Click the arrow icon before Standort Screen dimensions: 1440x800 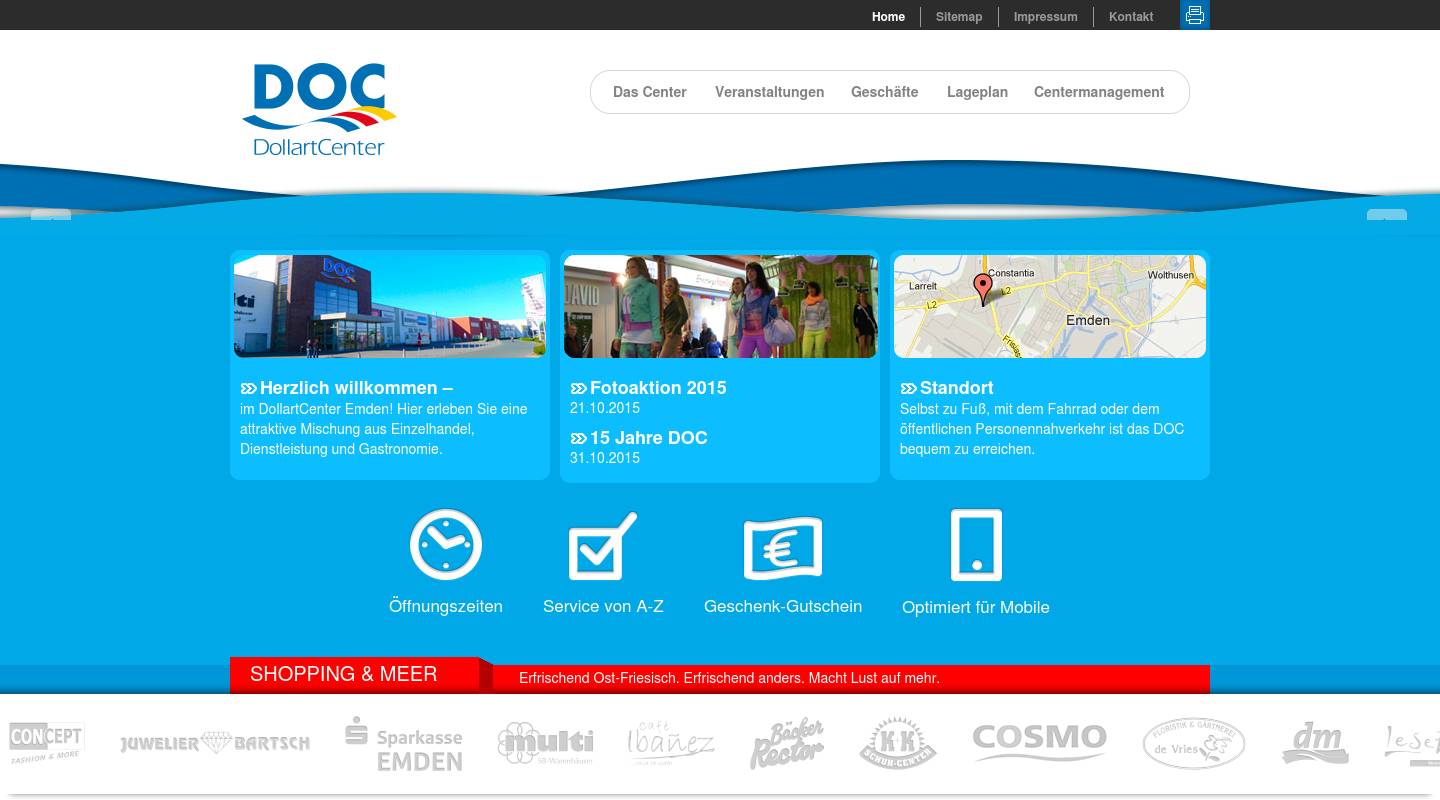(x=908, y=388)
